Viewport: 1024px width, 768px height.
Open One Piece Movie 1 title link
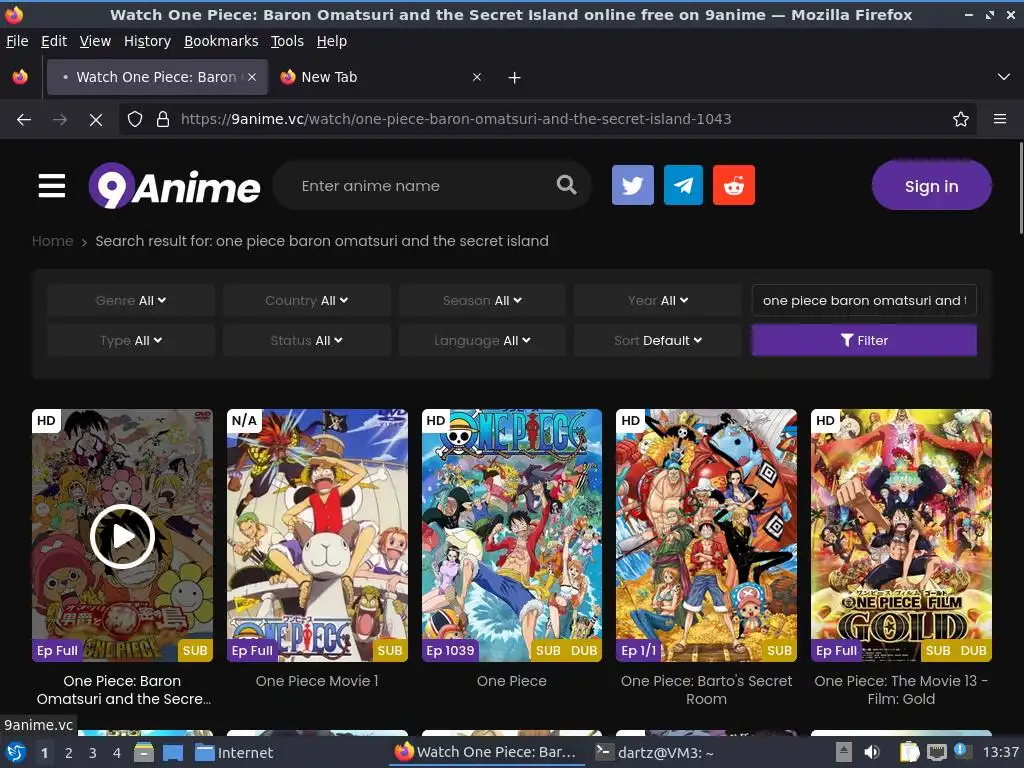point(317,680)
